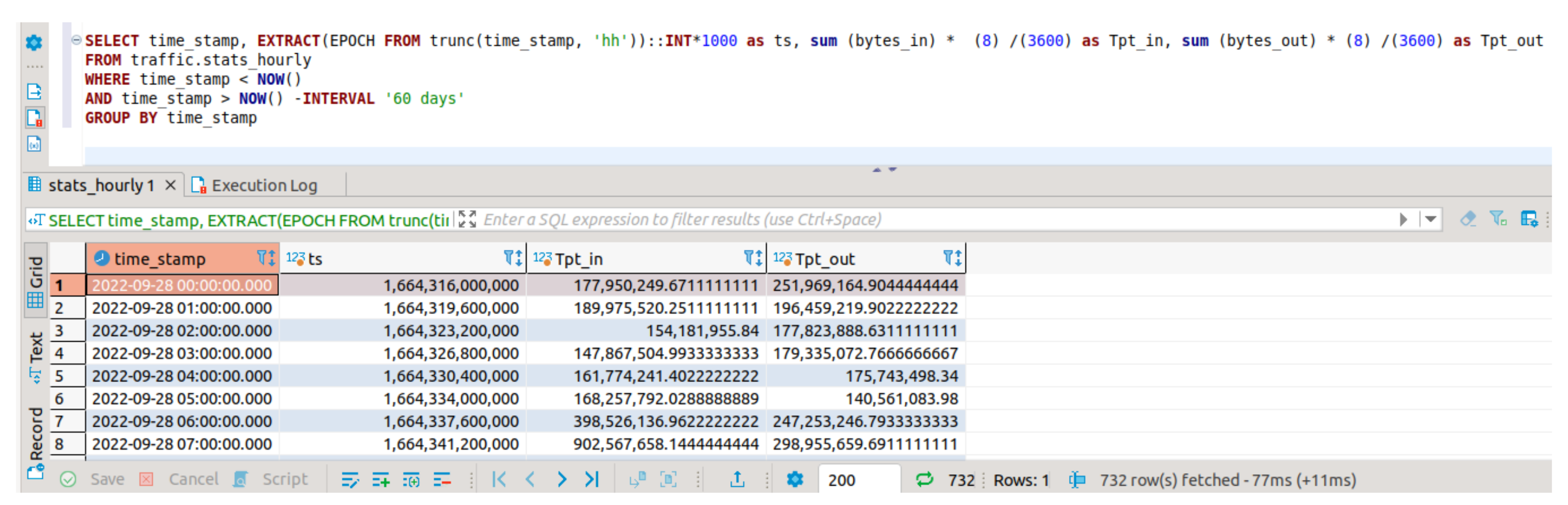Open filter/sort on Tpt_in column
This screenshot has width=1568, height=505.
pos(754,258)
